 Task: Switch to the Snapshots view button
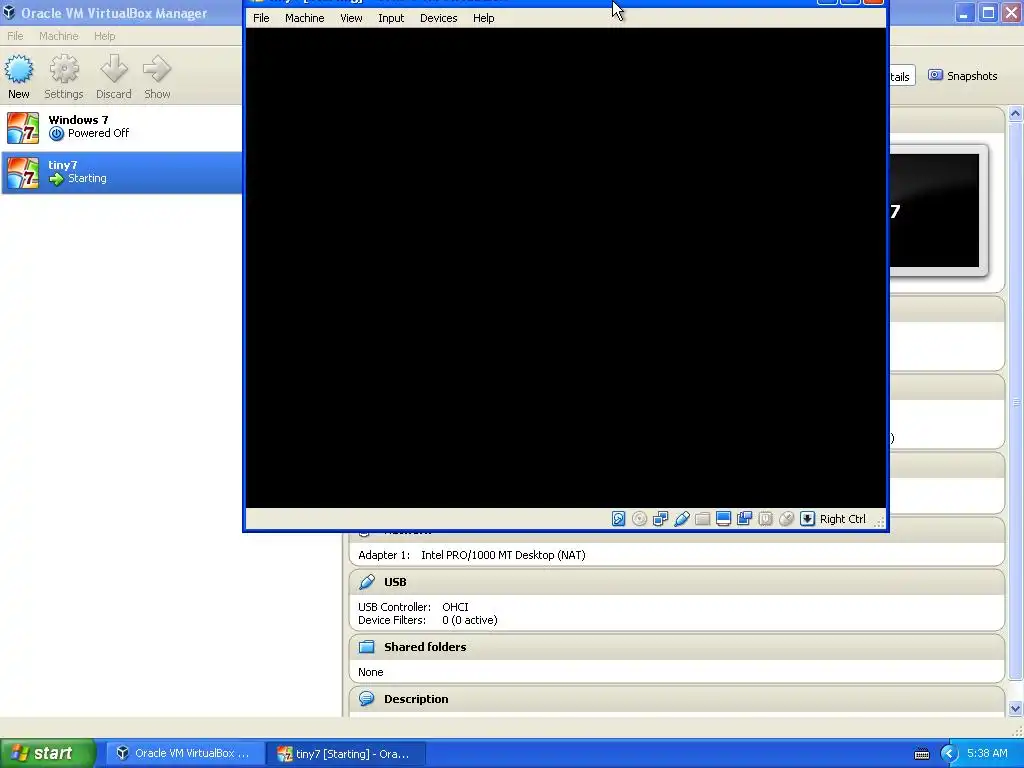click(963, 76)
